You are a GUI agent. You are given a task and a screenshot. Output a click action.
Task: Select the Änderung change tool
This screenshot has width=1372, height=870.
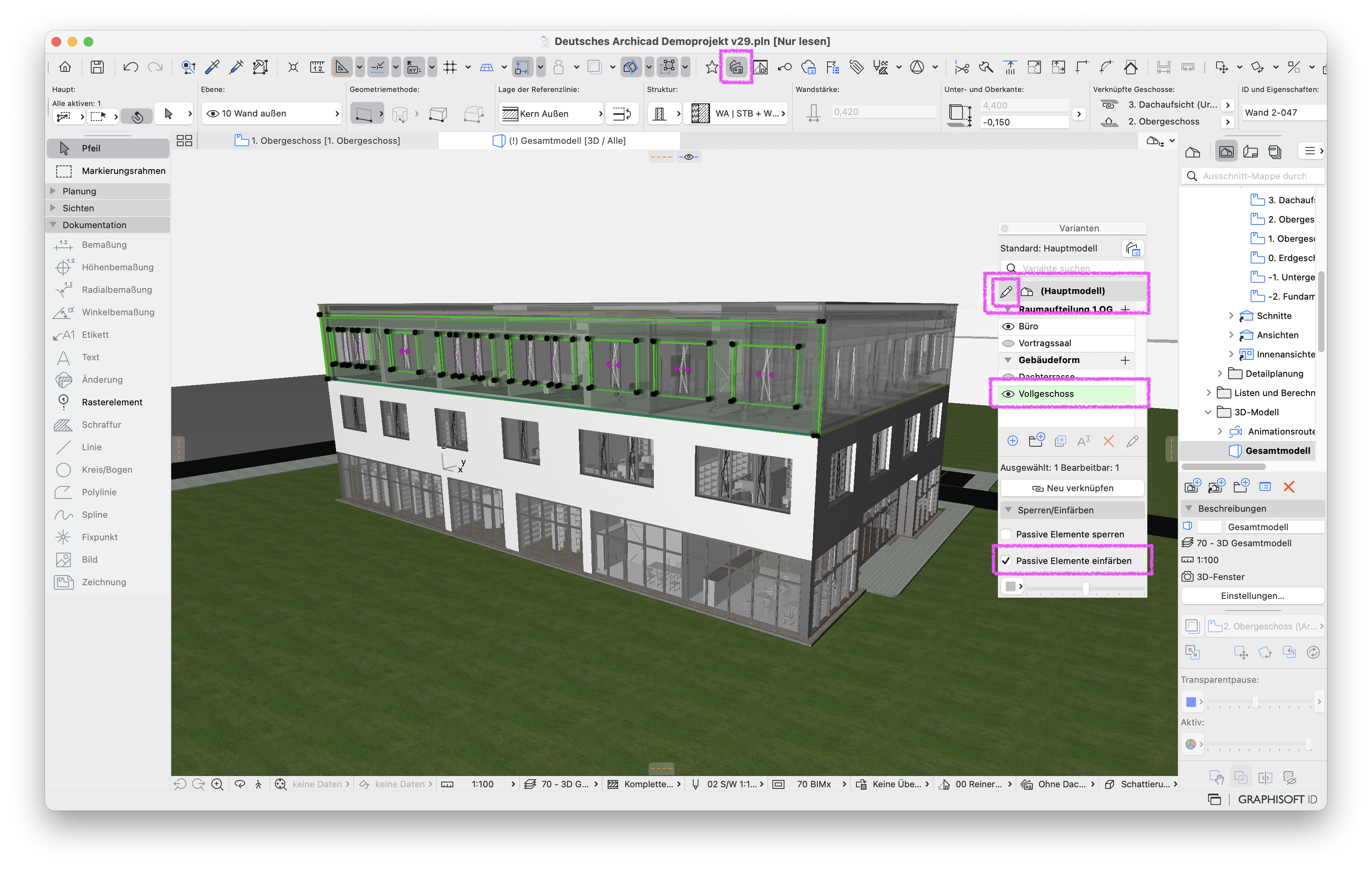tap(102, 380)
